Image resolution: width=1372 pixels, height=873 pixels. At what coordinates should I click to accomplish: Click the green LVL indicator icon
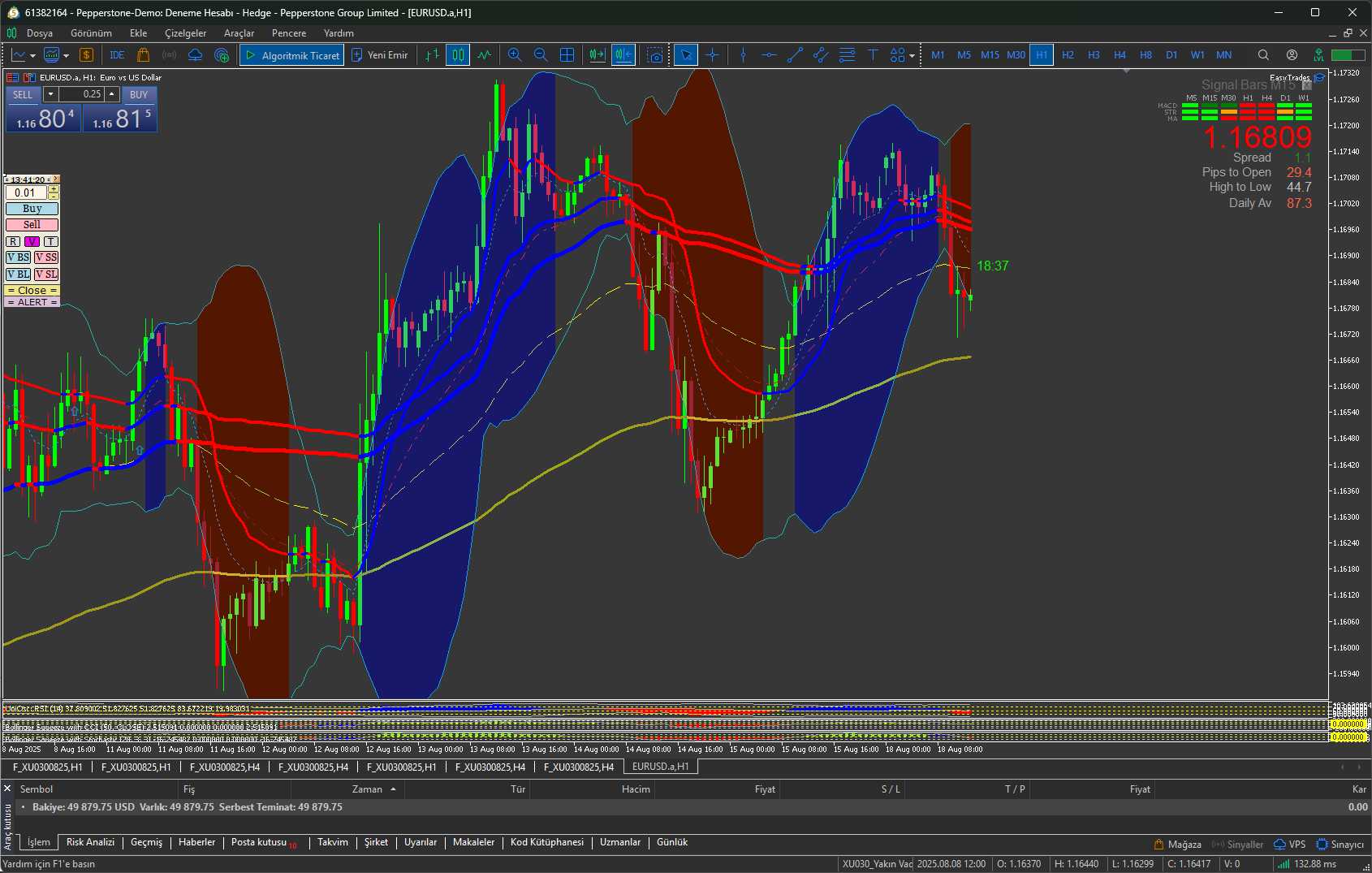1318,55
